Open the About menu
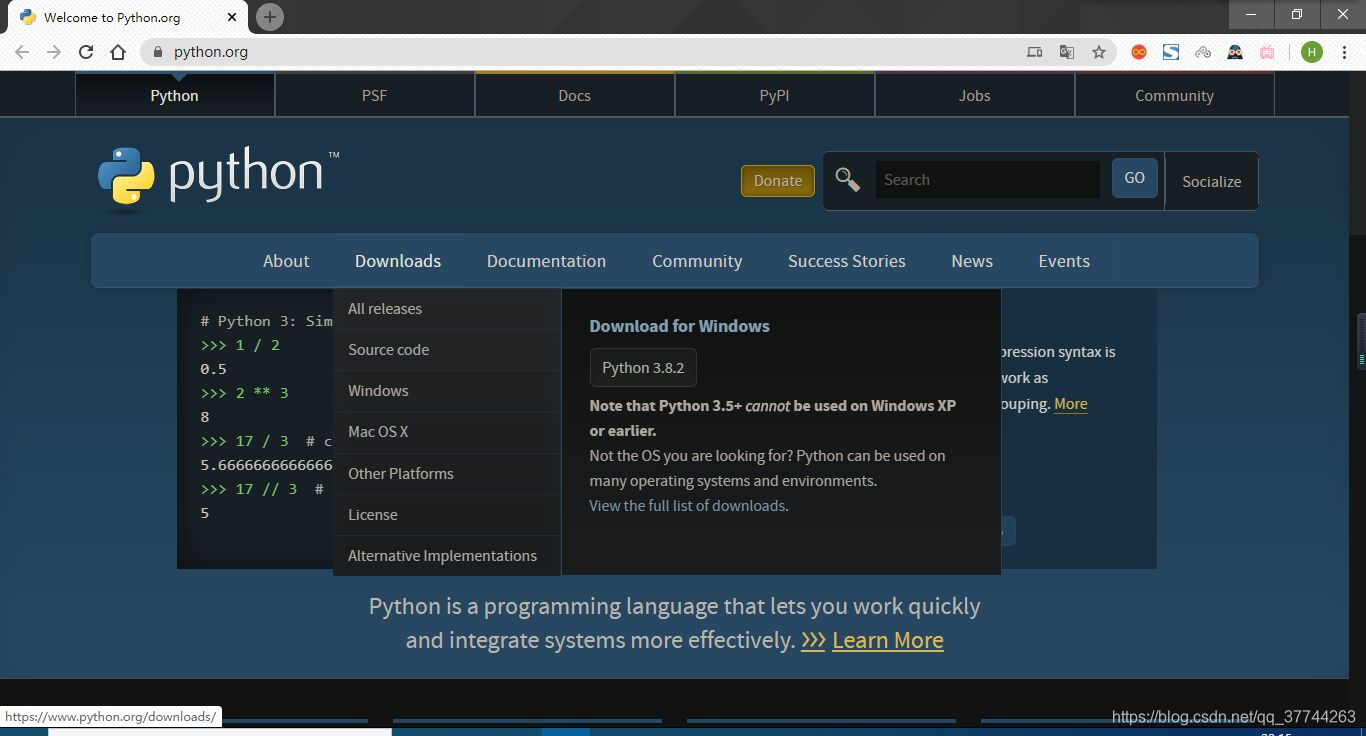1366x736 pixels. tap(286, 261)
